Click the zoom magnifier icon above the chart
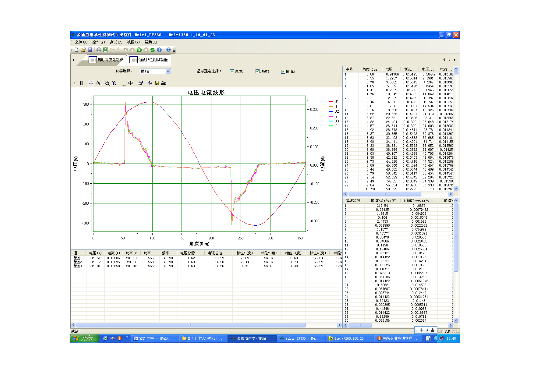Screen dimensions: 540x380 (107, 83)
